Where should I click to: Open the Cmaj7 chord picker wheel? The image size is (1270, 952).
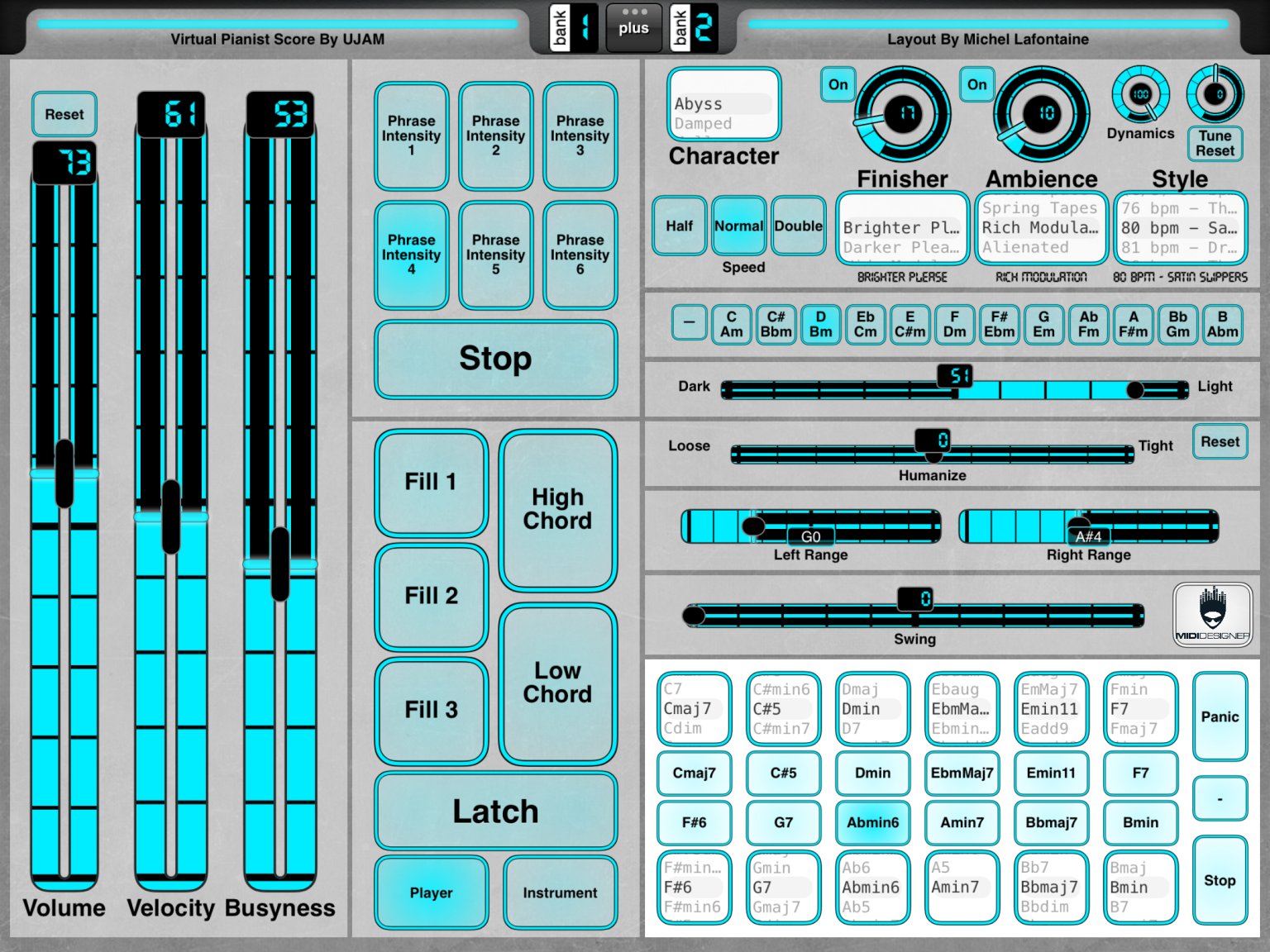click(695, 709)
